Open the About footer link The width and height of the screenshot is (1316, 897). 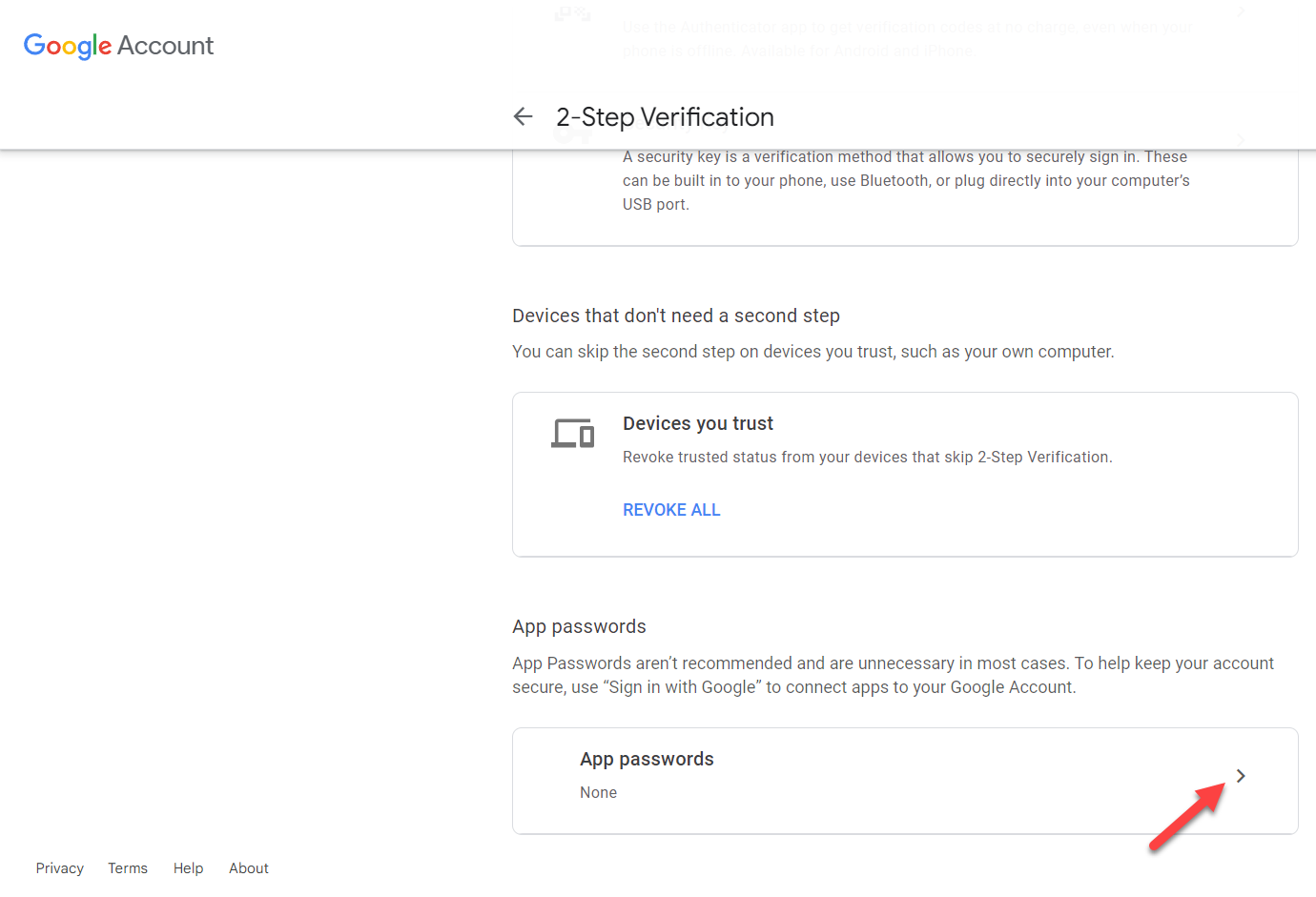pos(248,868)
